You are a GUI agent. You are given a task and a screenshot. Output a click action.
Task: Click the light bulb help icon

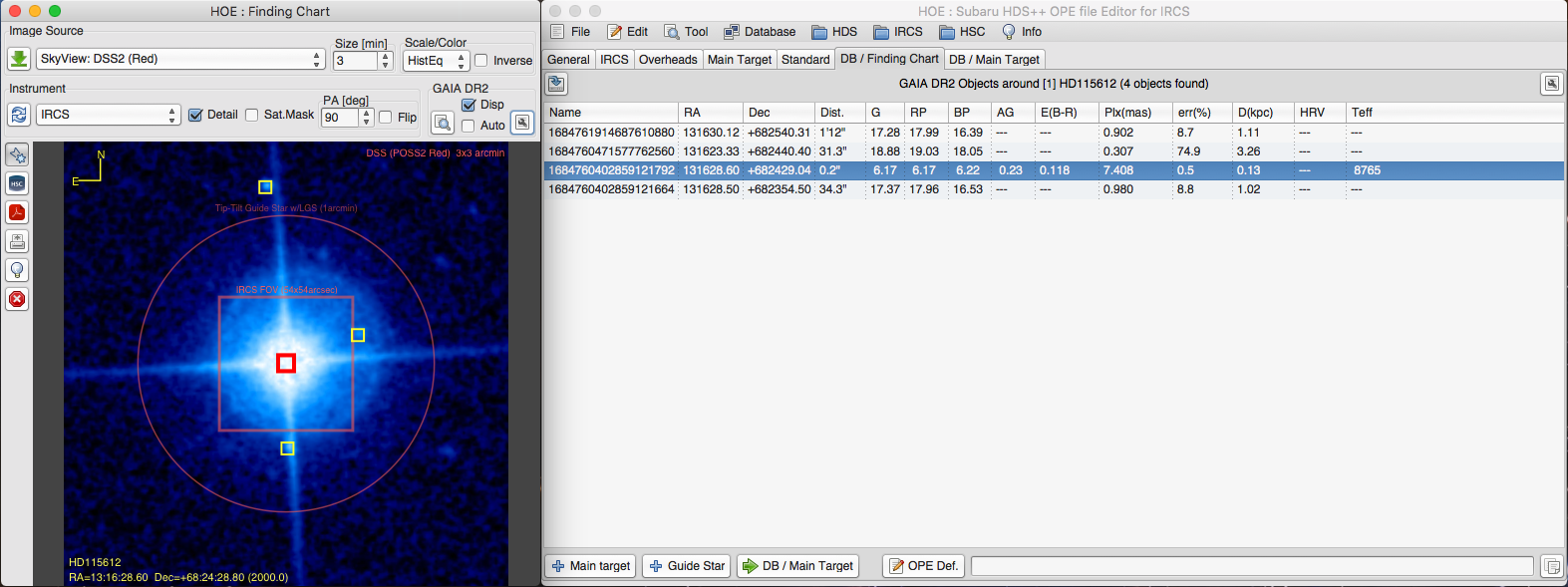pos(17,270)
